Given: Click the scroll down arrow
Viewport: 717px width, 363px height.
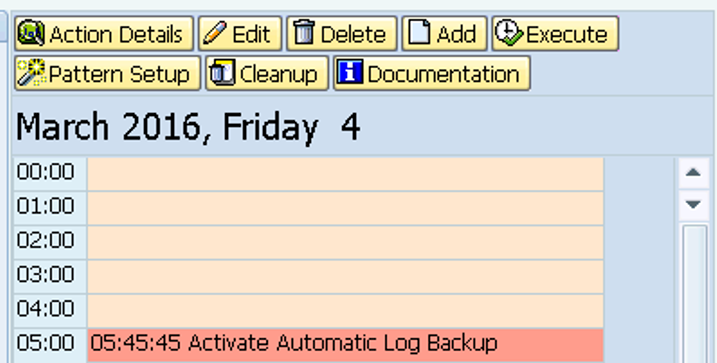Looking at the screenshot, I should [694, 204].
